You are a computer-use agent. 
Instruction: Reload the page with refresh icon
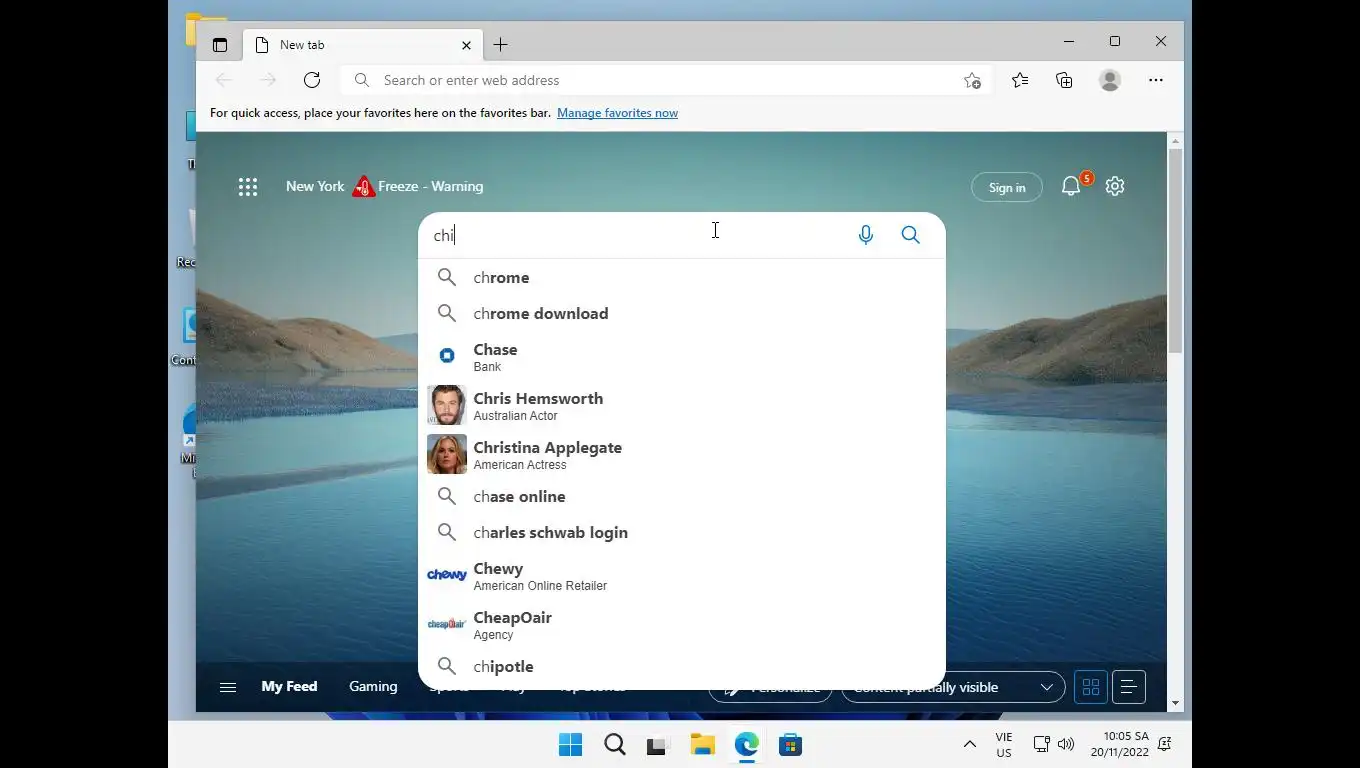tap(312, 80)
